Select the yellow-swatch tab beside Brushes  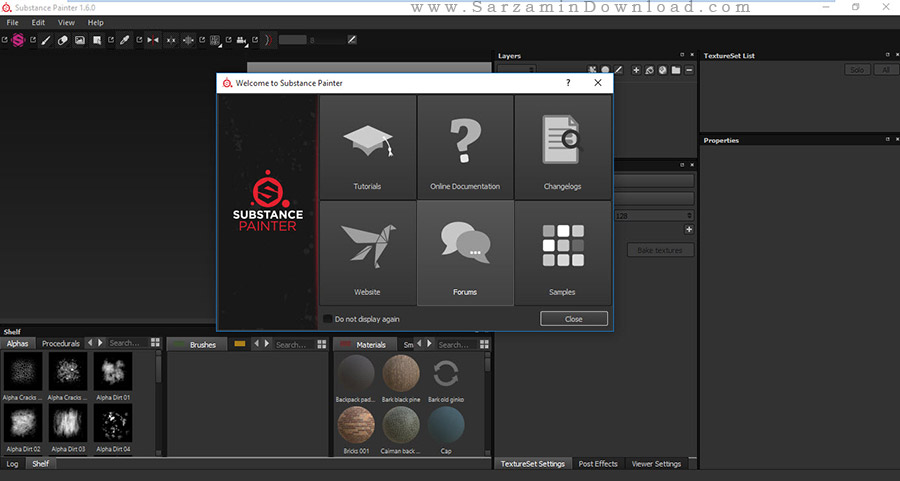(240, 344)
